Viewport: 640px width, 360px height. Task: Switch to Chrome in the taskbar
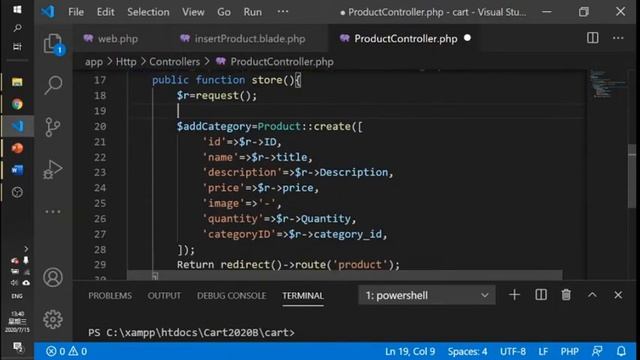click(x=17, y=104)
